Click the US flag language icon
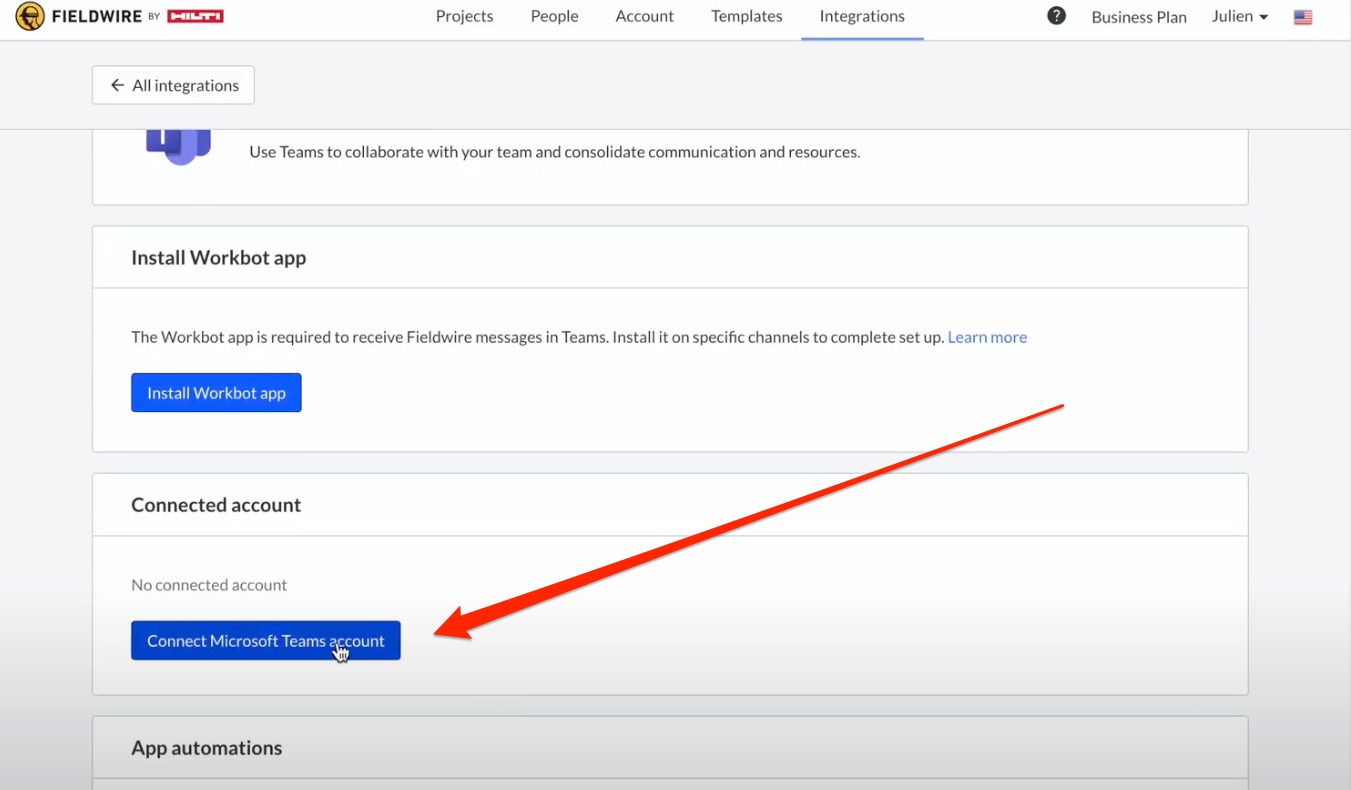The height and width of the screenshot is (790, 1351). click(1302, 17)
